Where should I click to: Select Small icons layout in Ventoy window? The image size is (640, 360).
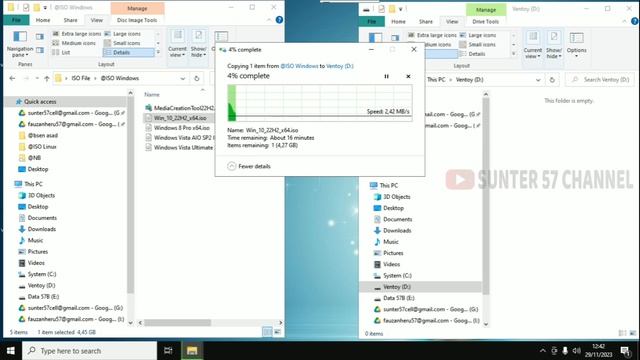pyautogui.click(x=477, y=44)
